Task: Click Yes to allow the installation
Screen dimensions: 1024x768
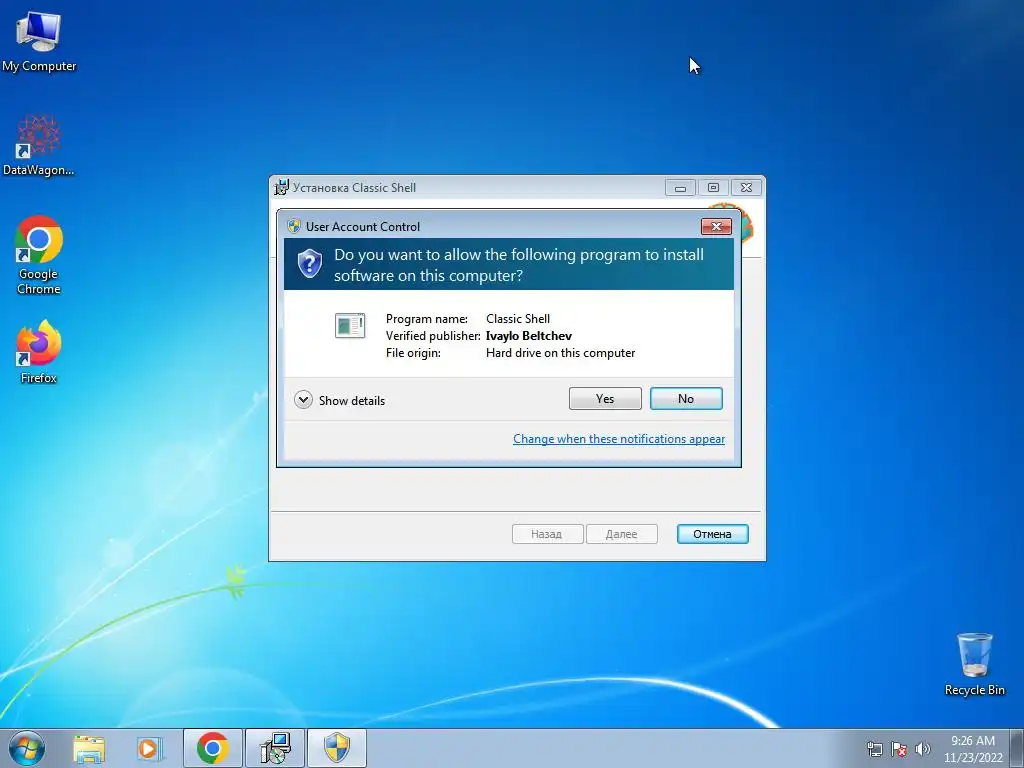Action: [x=605, y=398]
